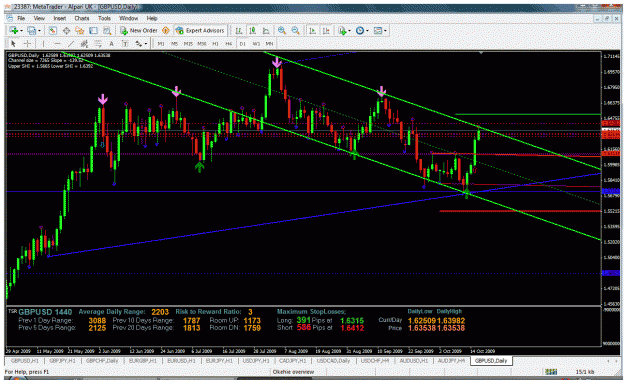This screenshot has width=625, height=380.
Task: Expand the Indicators dropdown arrow
Action: click(350, 31)
